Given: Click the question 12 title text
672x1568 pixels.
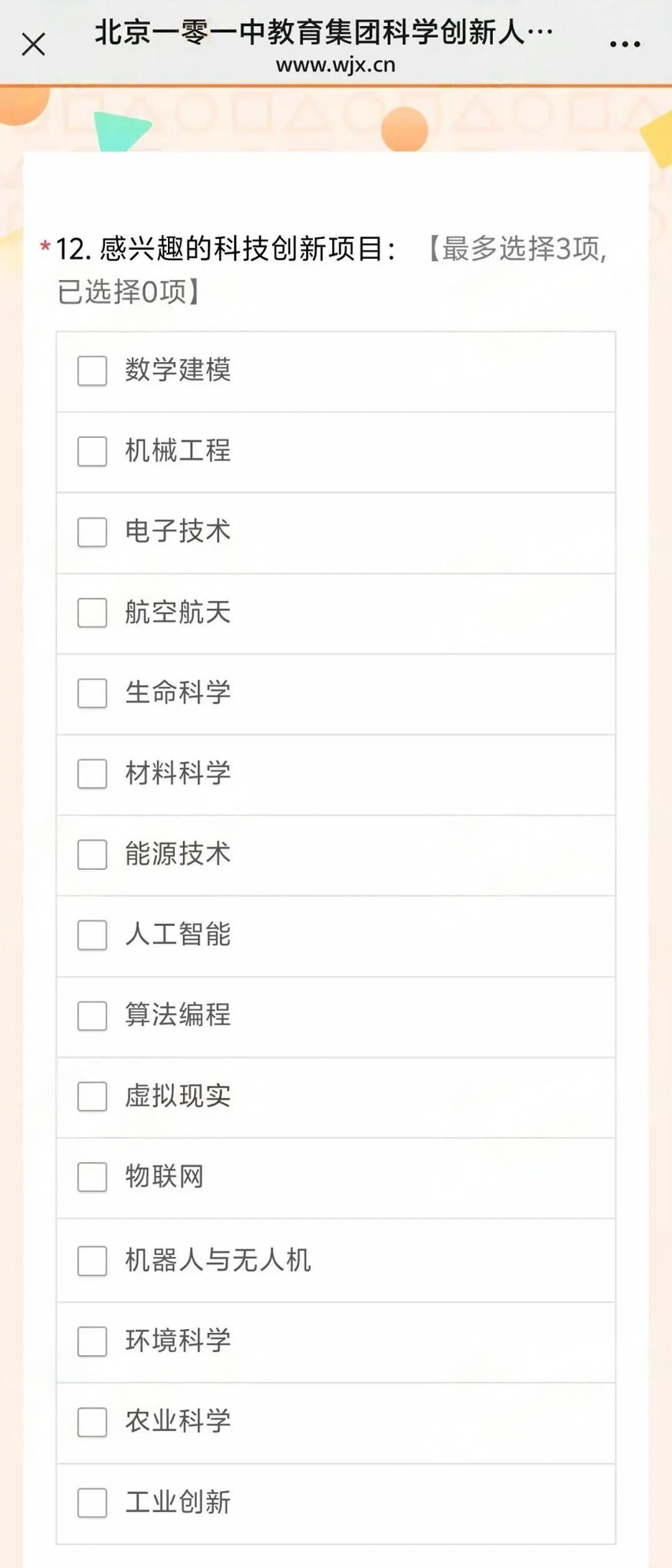Looking at the screenshot, I should click(225, 250).
